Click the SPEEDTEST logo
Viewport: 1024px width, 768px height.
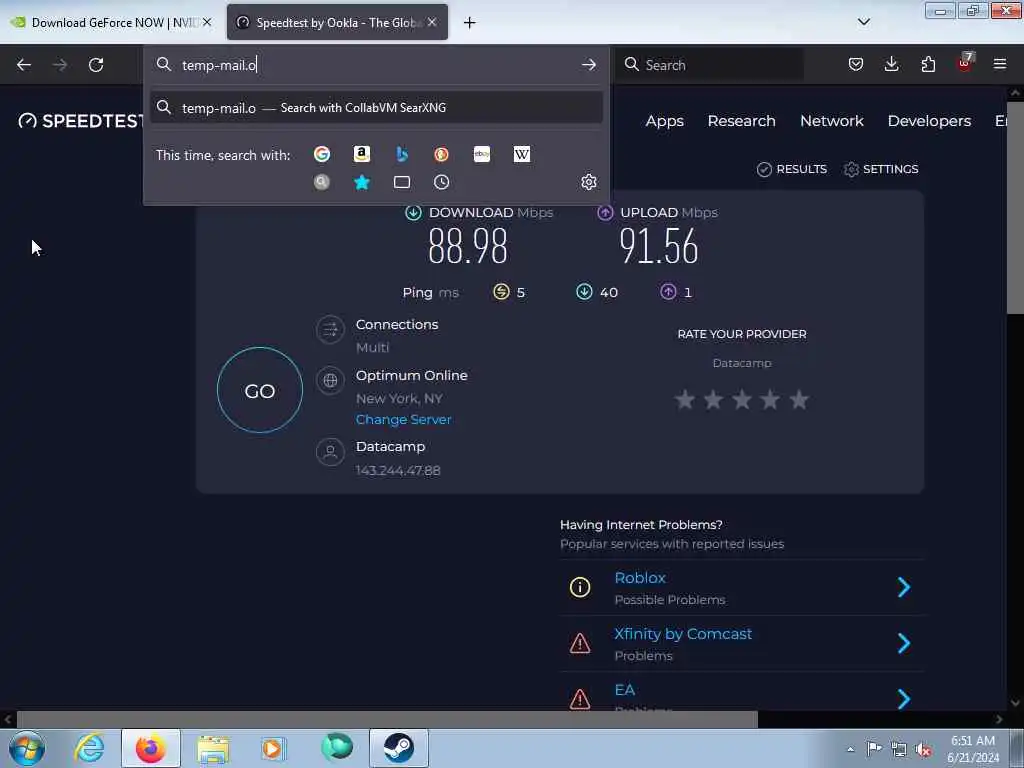click(x=82, y=121)
